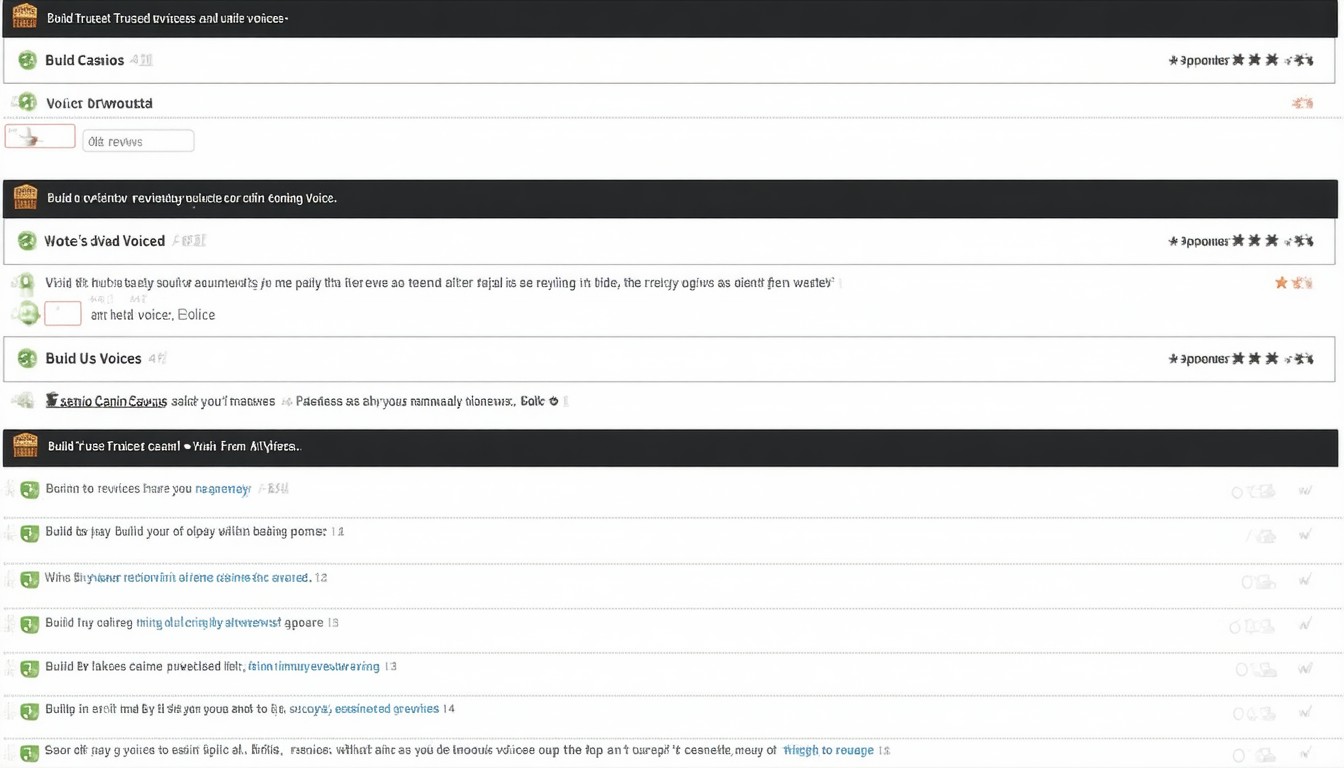Follow the blue 'thiegh to rouage' link
Viewport: 1344px width, 768px height.
pyautogui.click(x=828, y=750)
